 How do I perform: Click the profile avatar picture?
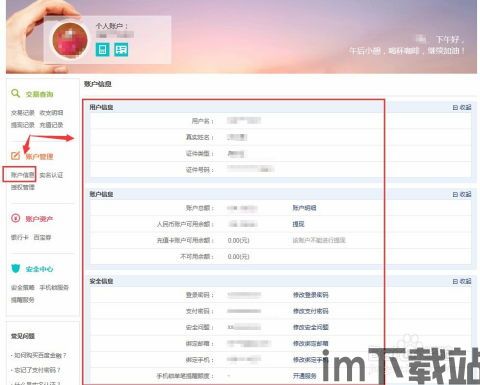[x=70, y=40]
